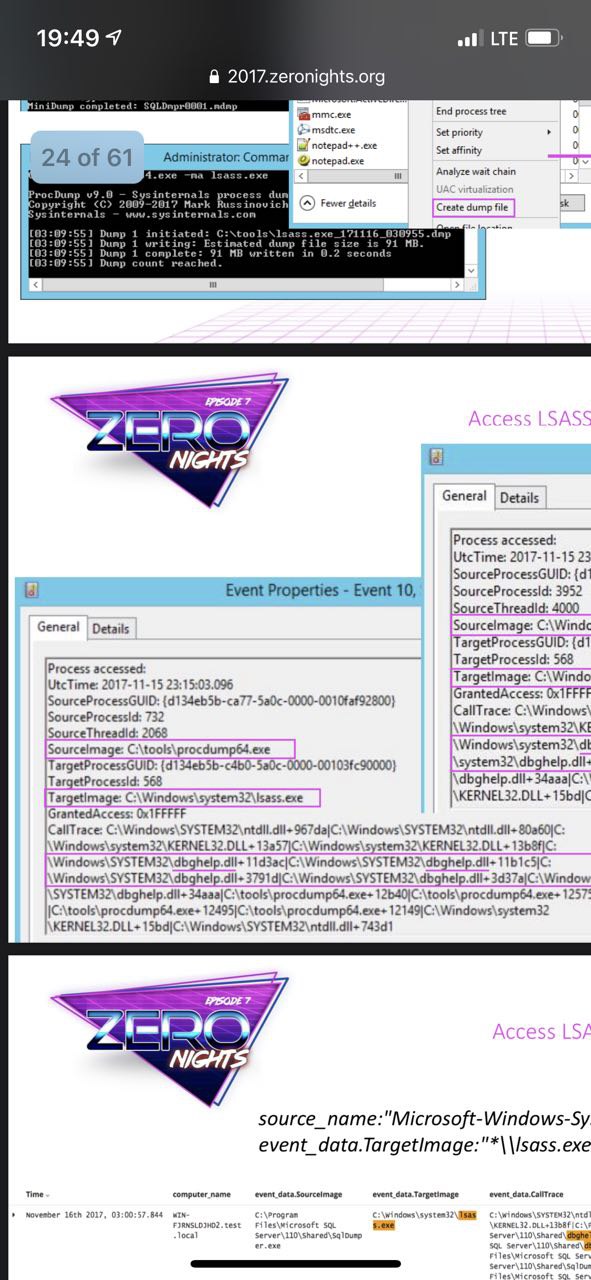Choose Set affinity from context menu
Screen dimensions: 591x1280
pos(459,150)
